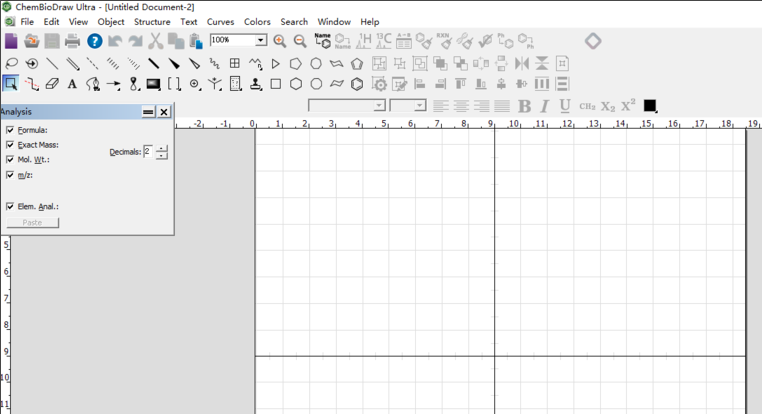Select the Text tool
This screenshot has width=762, height=414.
[72, 84]
